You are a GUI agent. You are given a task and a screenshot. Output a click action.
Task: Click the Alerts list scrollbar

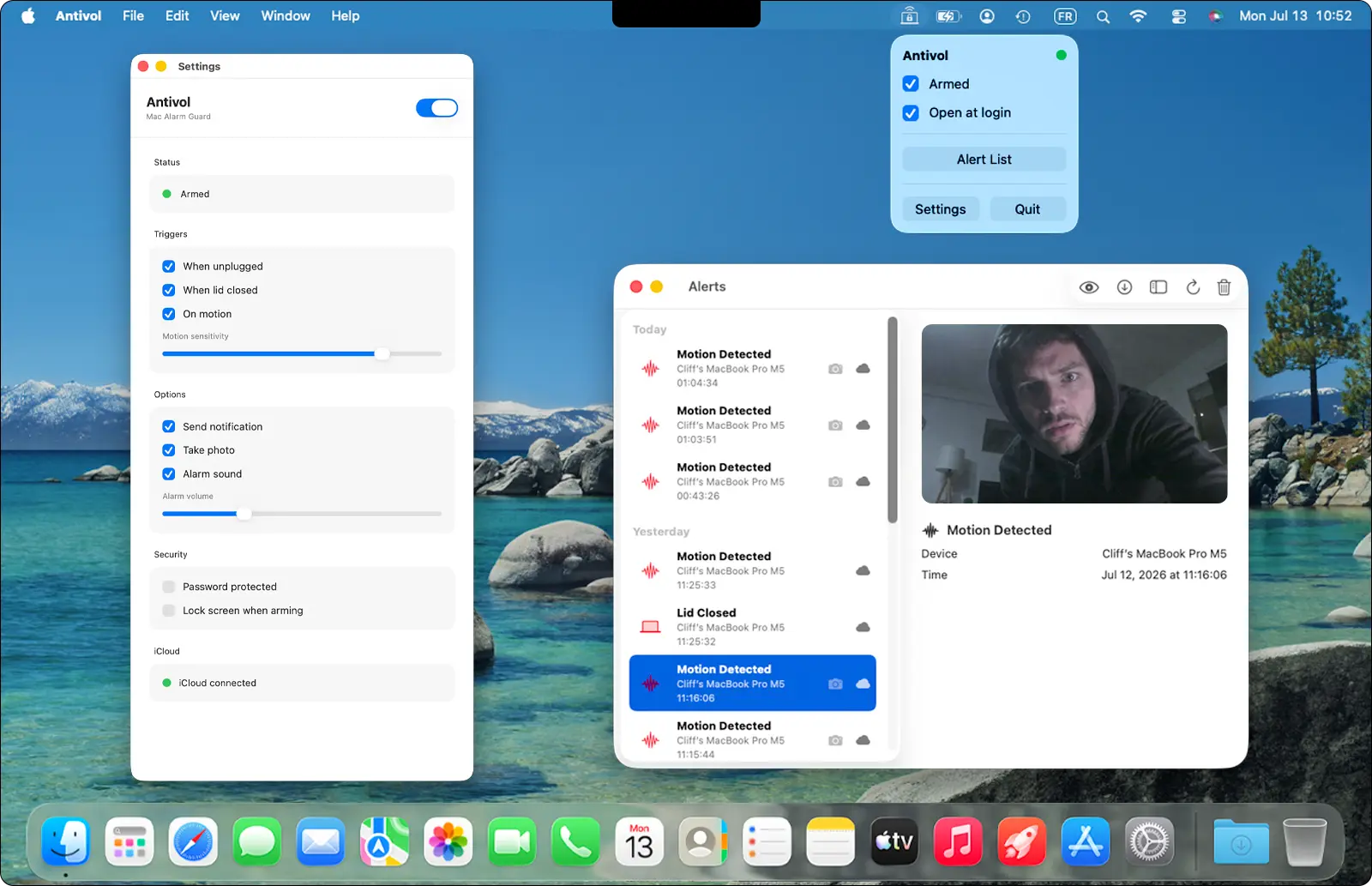click(x=893, y=420)
